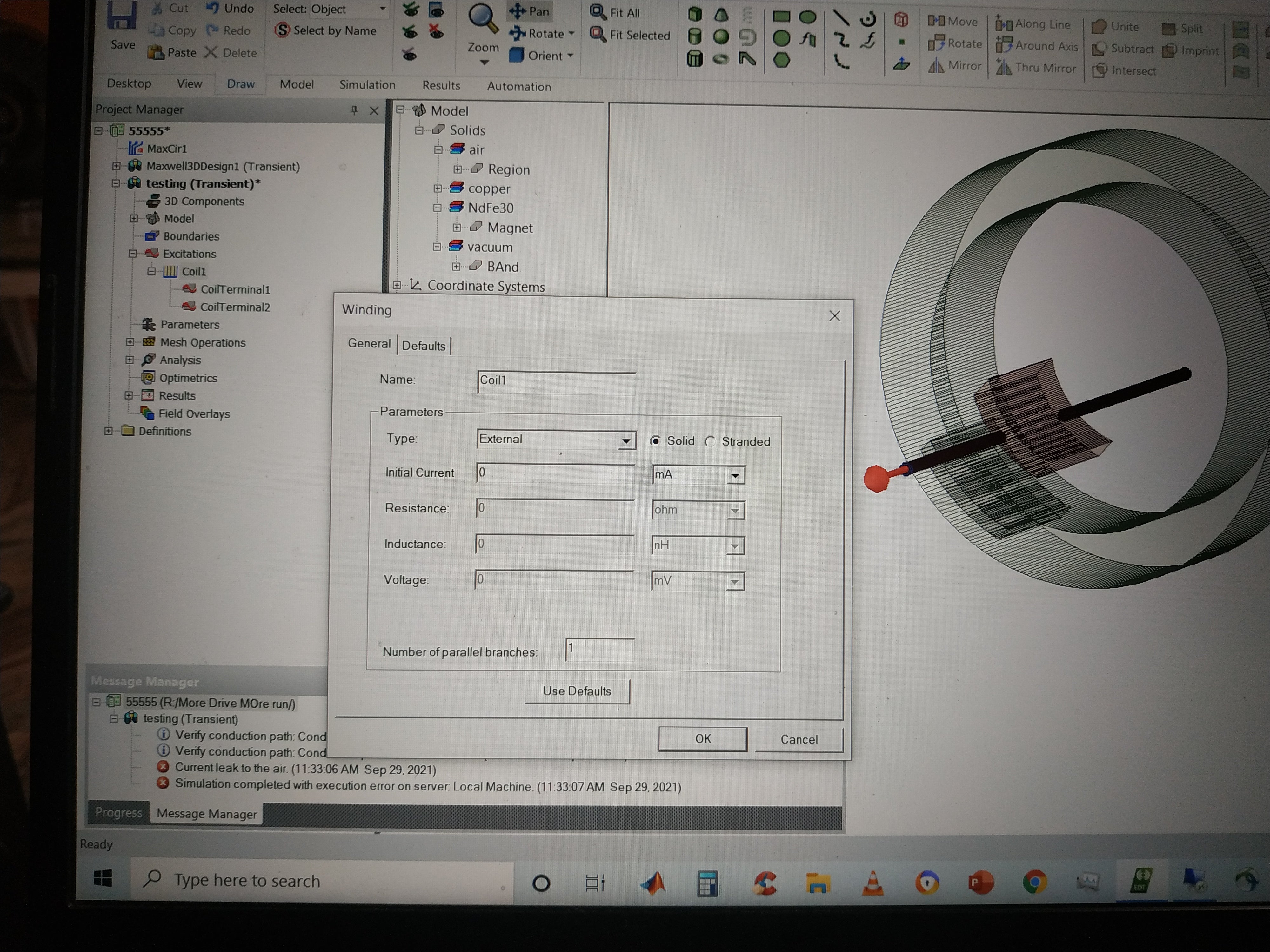Open the Select Object mode dropdown
1270x952 pixels.
382,9
